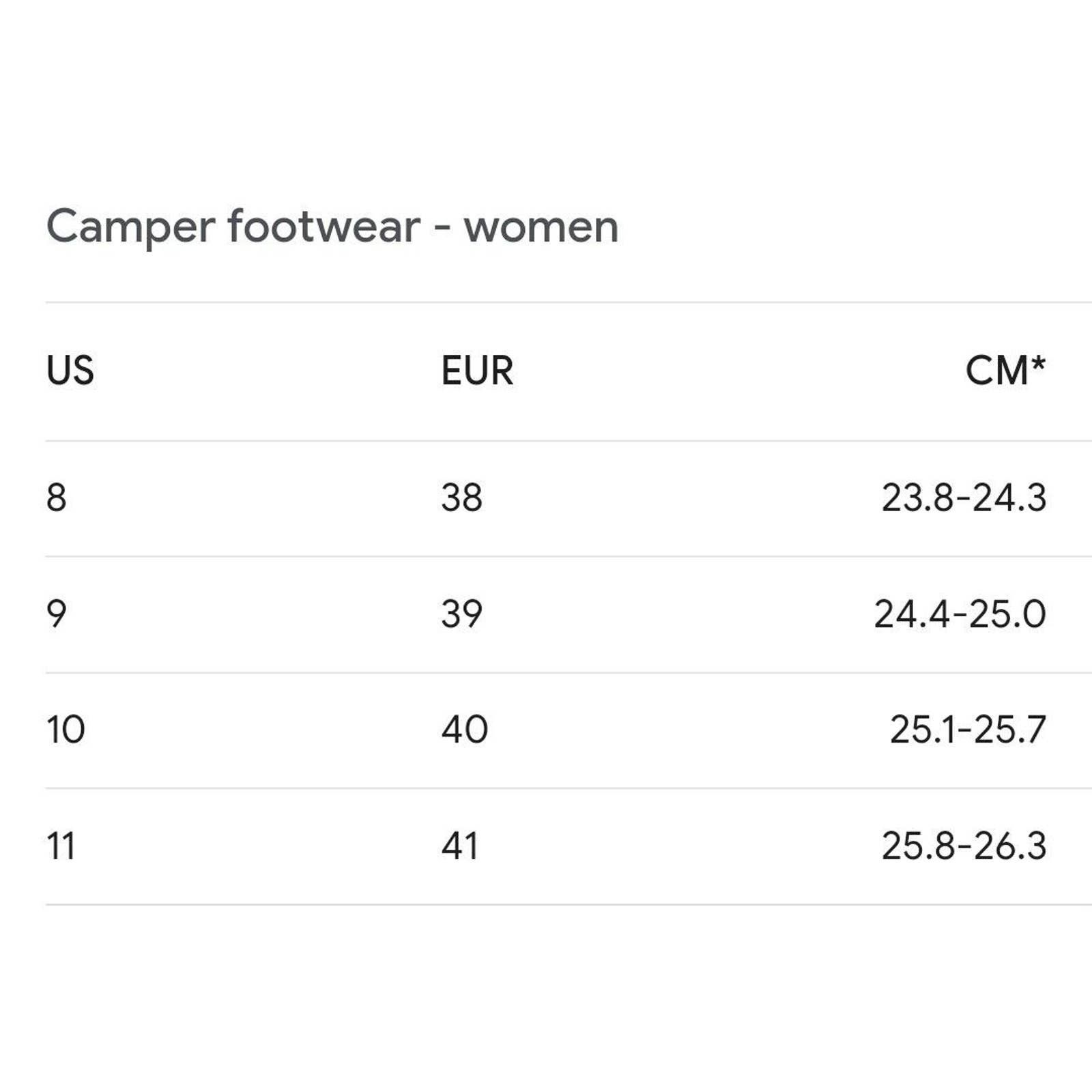This screenshot has width=1092, height=1092.
Task: Select the 25.8-26.3 cm measurement
Action: pyautogui.click(x=963, y=846)
